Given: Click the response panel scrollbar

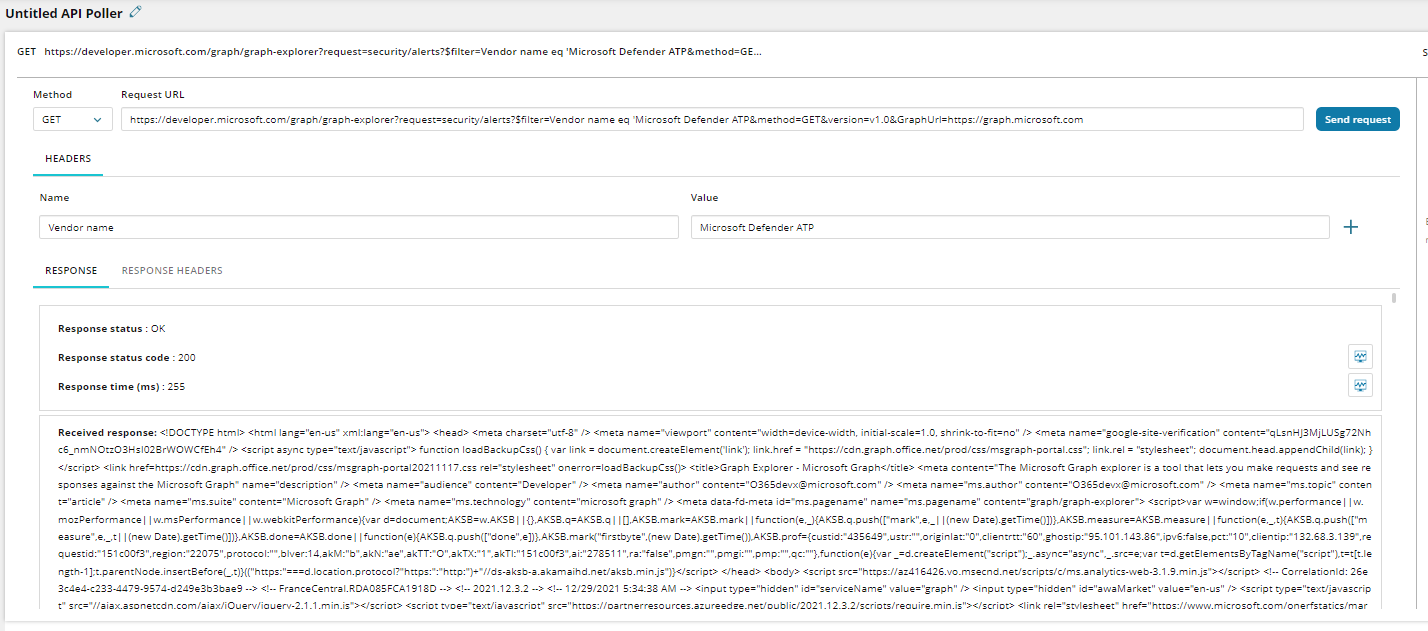Looking at the screenshot, I should (1394, 297).
